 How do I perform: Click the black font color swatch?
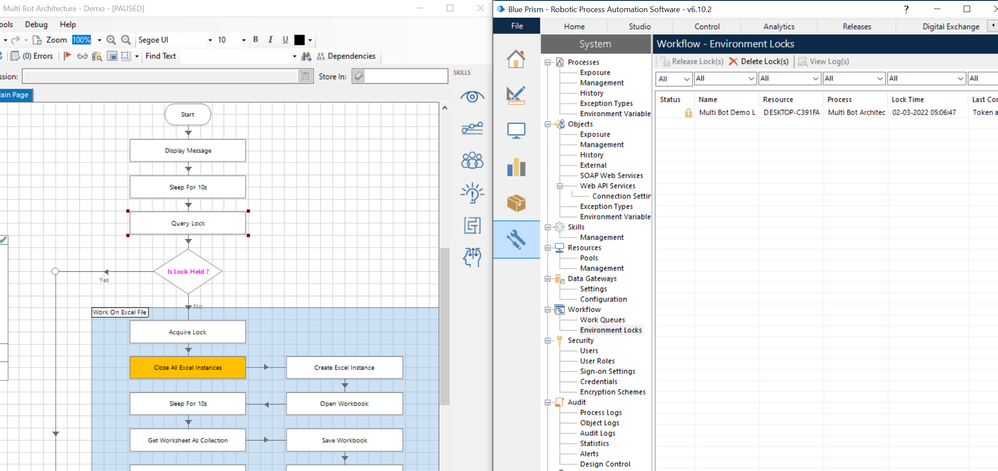coord(300,40)
